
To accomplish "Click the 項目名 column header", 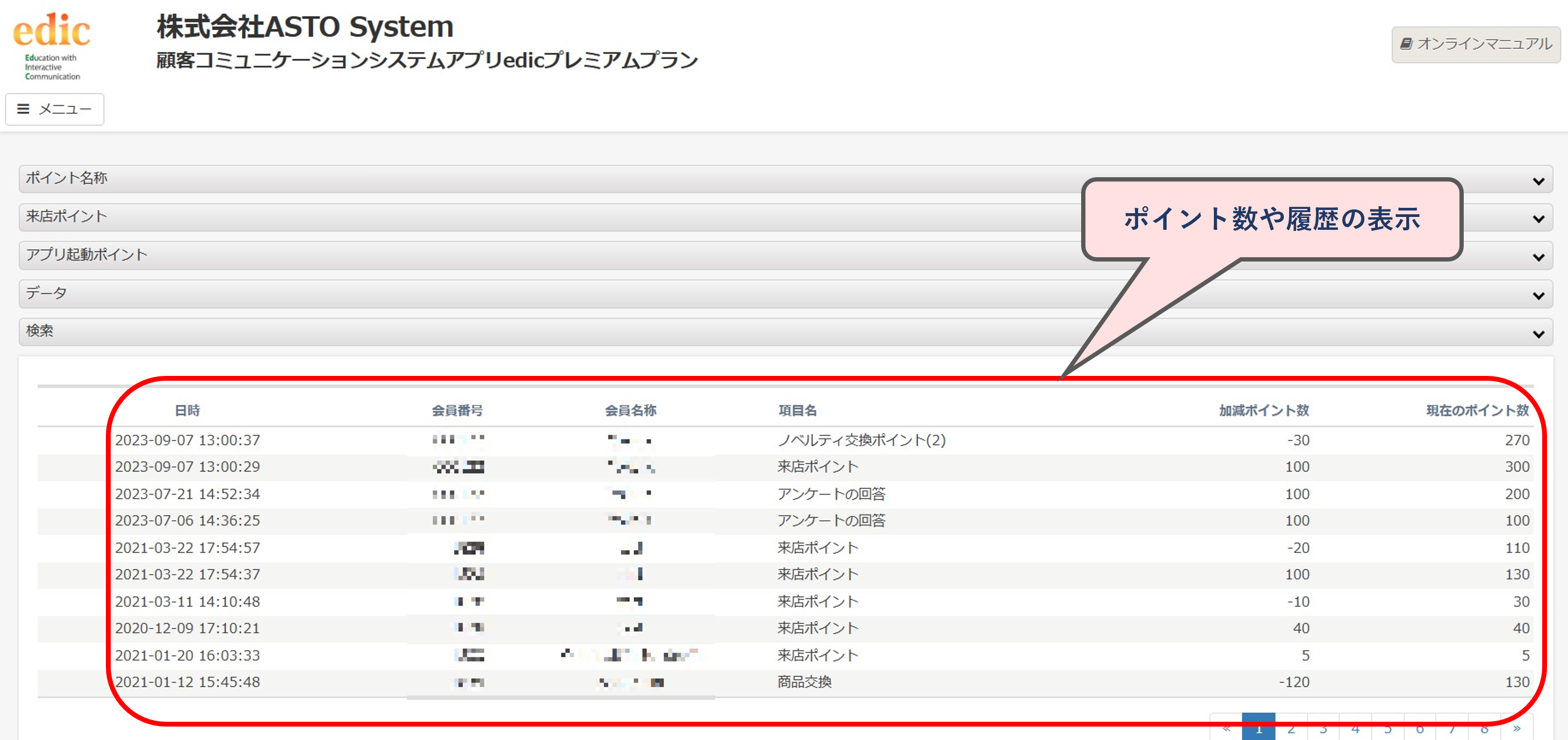I will click(x=797, y=410).
